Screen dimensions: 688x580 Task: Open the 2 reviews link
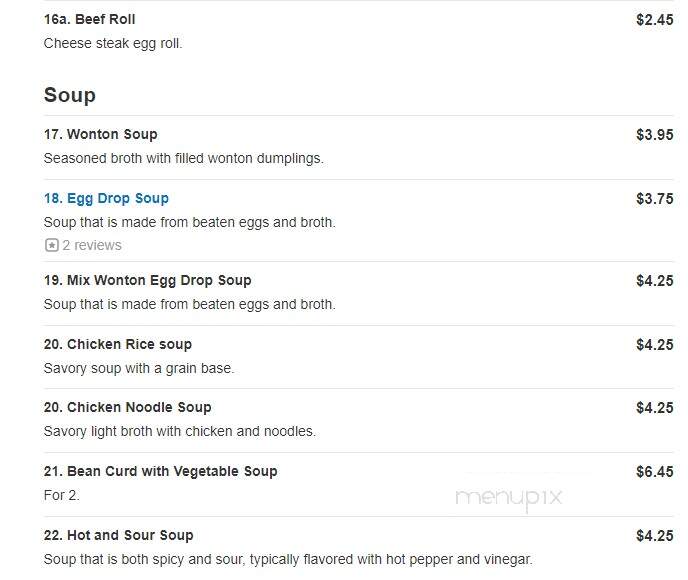[92, 245]
